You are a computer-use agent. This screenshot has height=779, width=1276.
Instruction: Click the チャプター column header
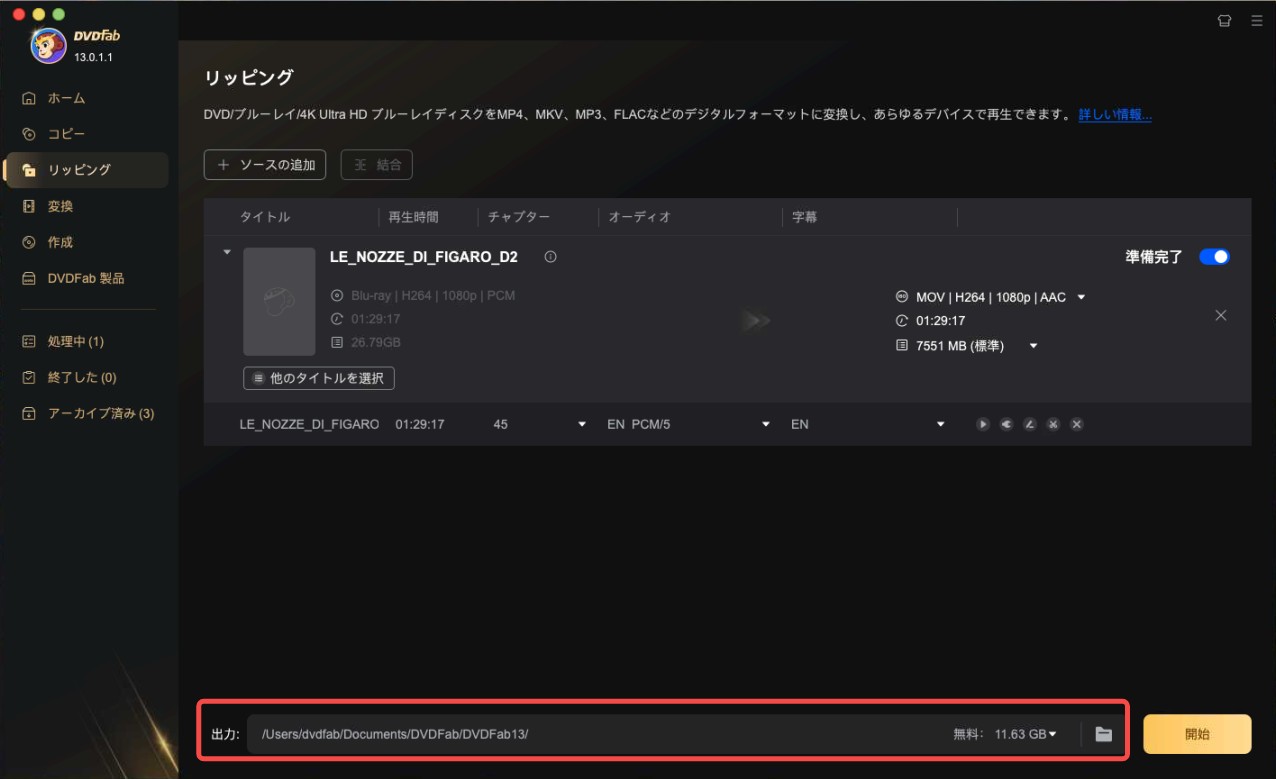519,217
